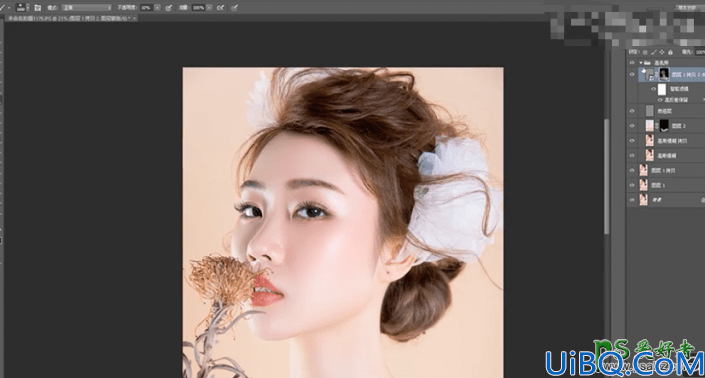Click the 背景 layer name
The image size is (705, 378).
click(x=657, y=200)
